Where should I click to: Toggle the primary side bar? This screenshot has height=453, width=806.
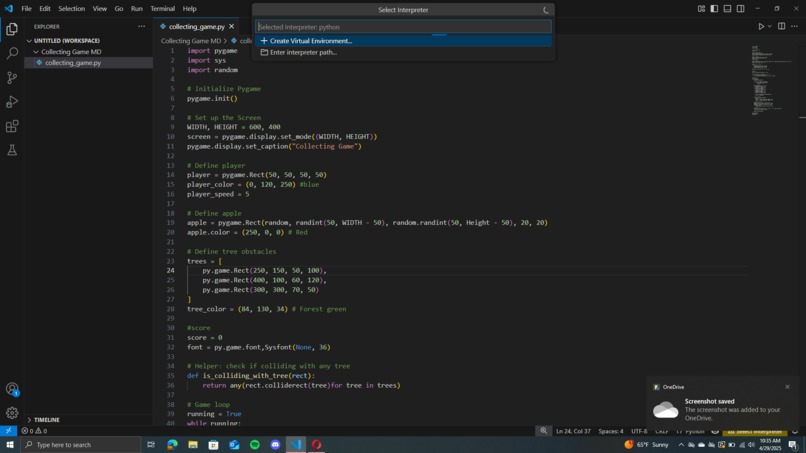click(715, 9)
